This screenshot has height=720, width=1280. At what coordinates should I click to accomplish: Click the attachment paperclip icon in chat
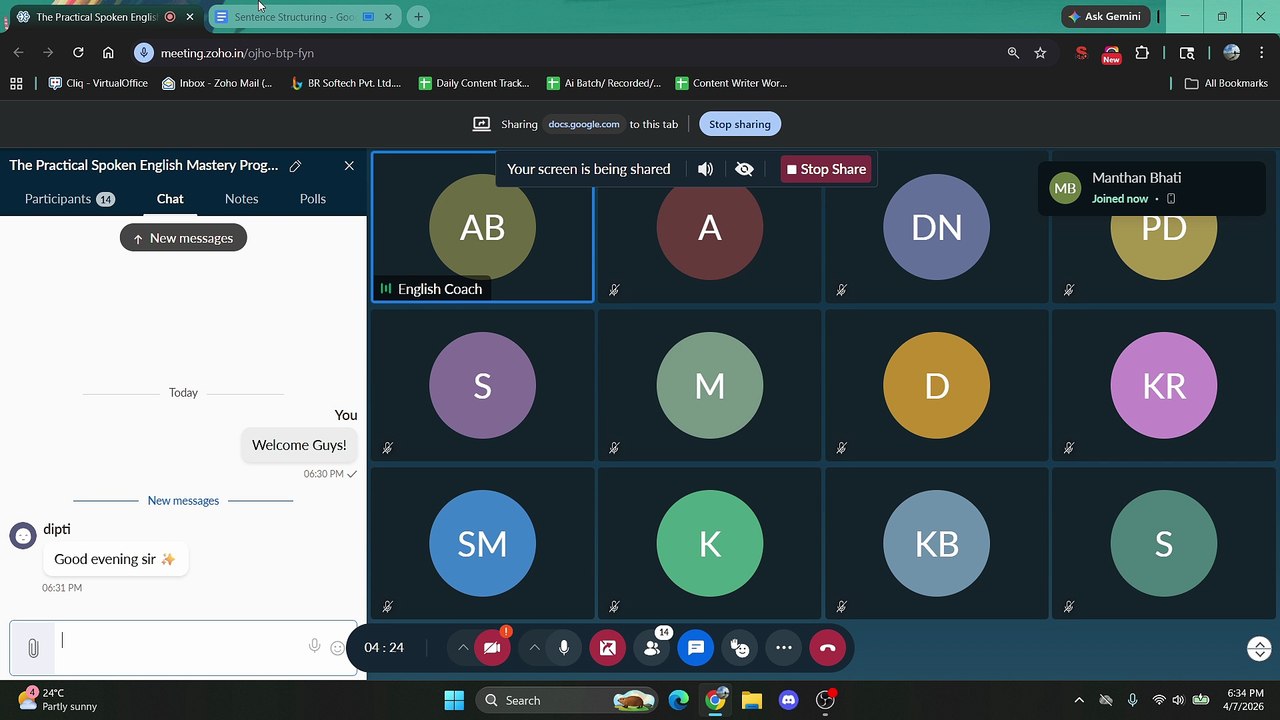[x=33, y=648]
